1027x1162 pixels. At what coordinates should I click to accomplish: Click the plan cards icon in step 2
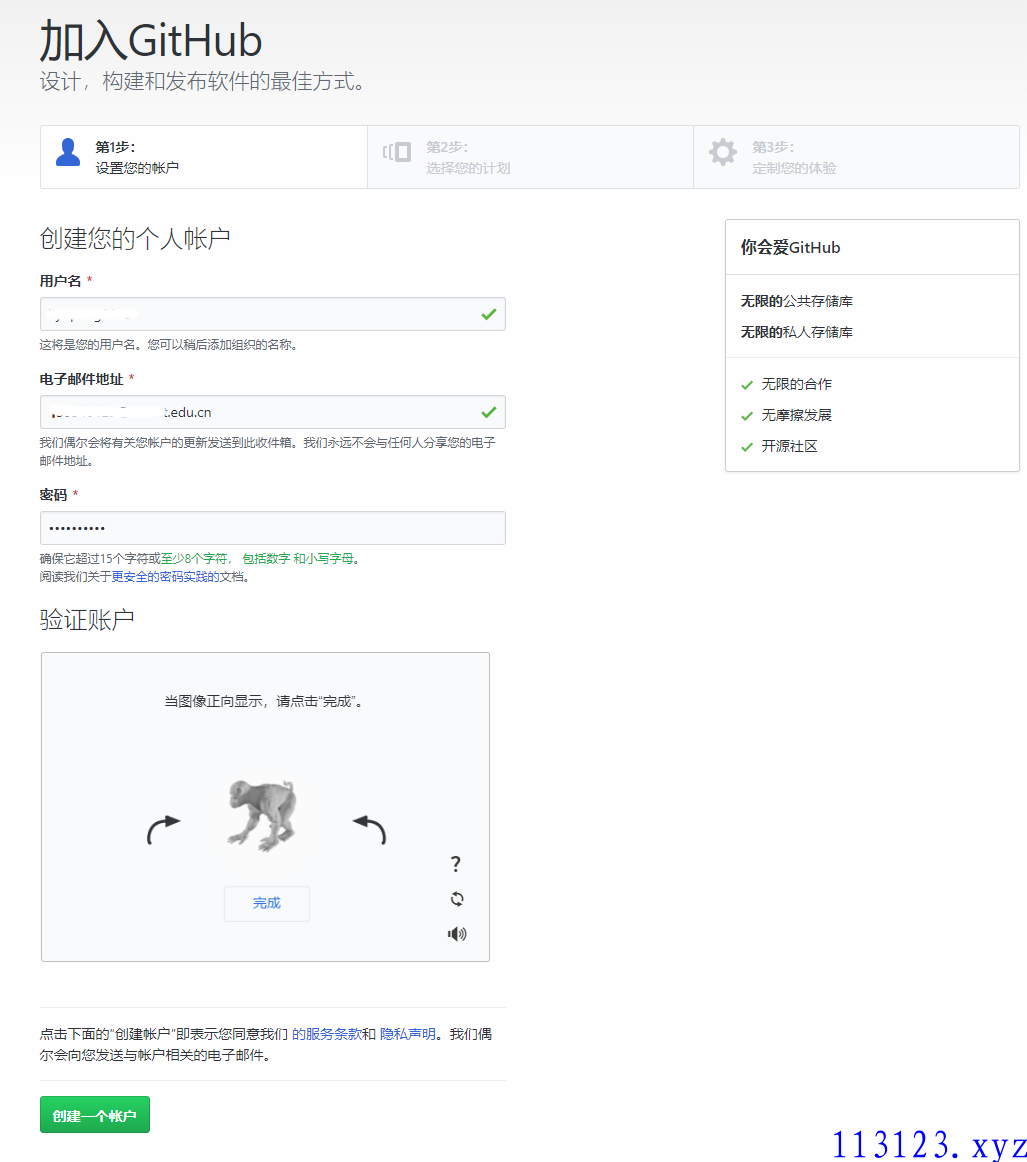[396, 152]
